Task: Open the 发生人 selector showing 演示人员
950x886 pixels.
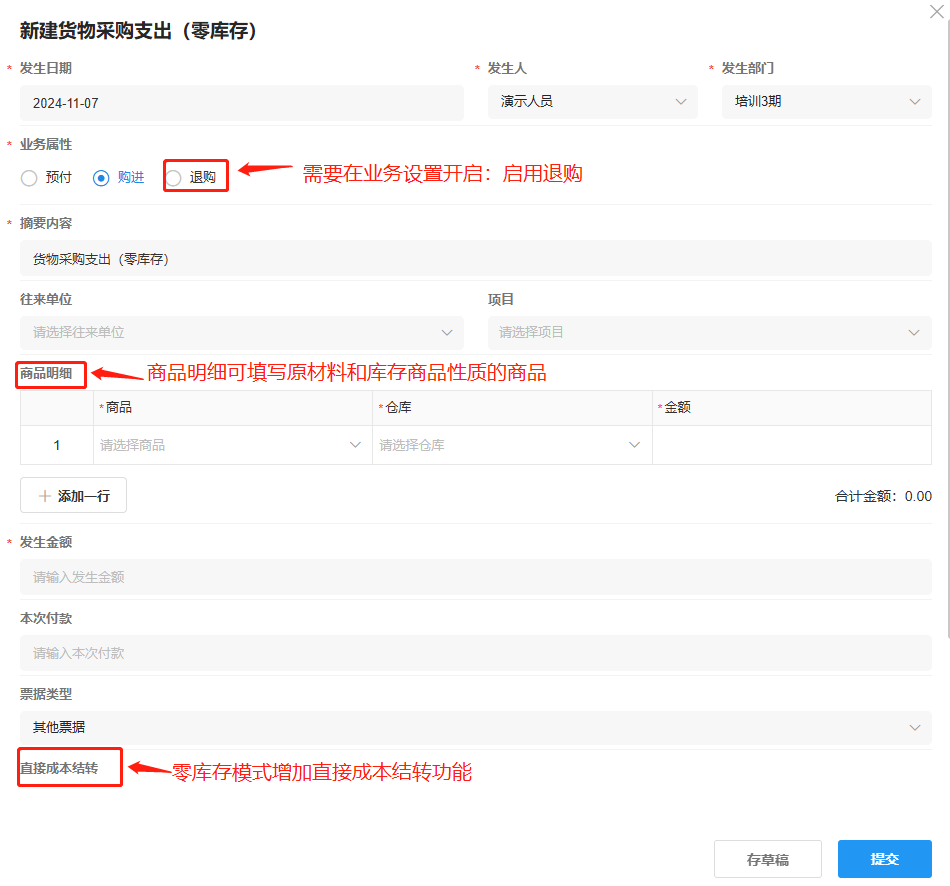Action: click(x=592, y=101)
